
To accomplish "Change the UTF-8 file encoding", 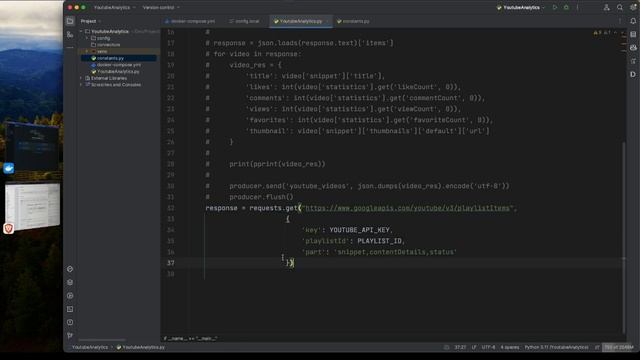I will 488,347.
